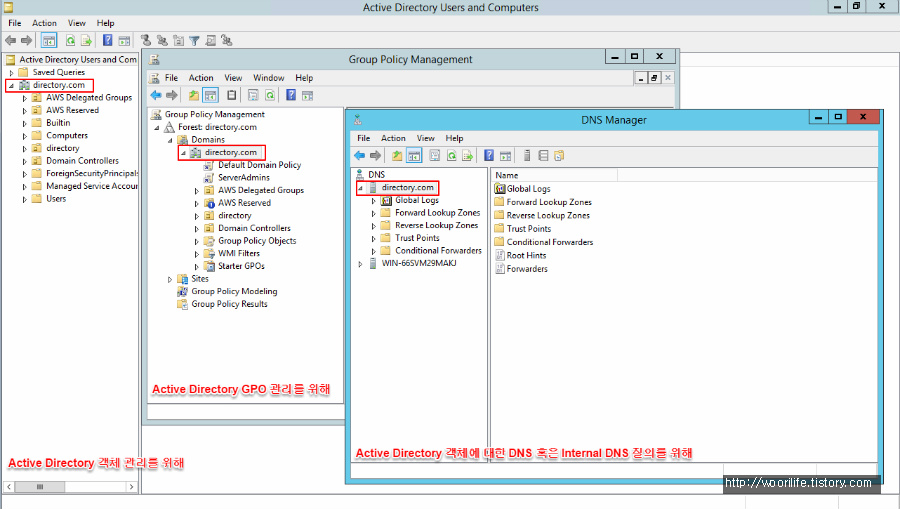
Task: Open Window menu in Group Policy Management
Action: click(x=269, y=77)
